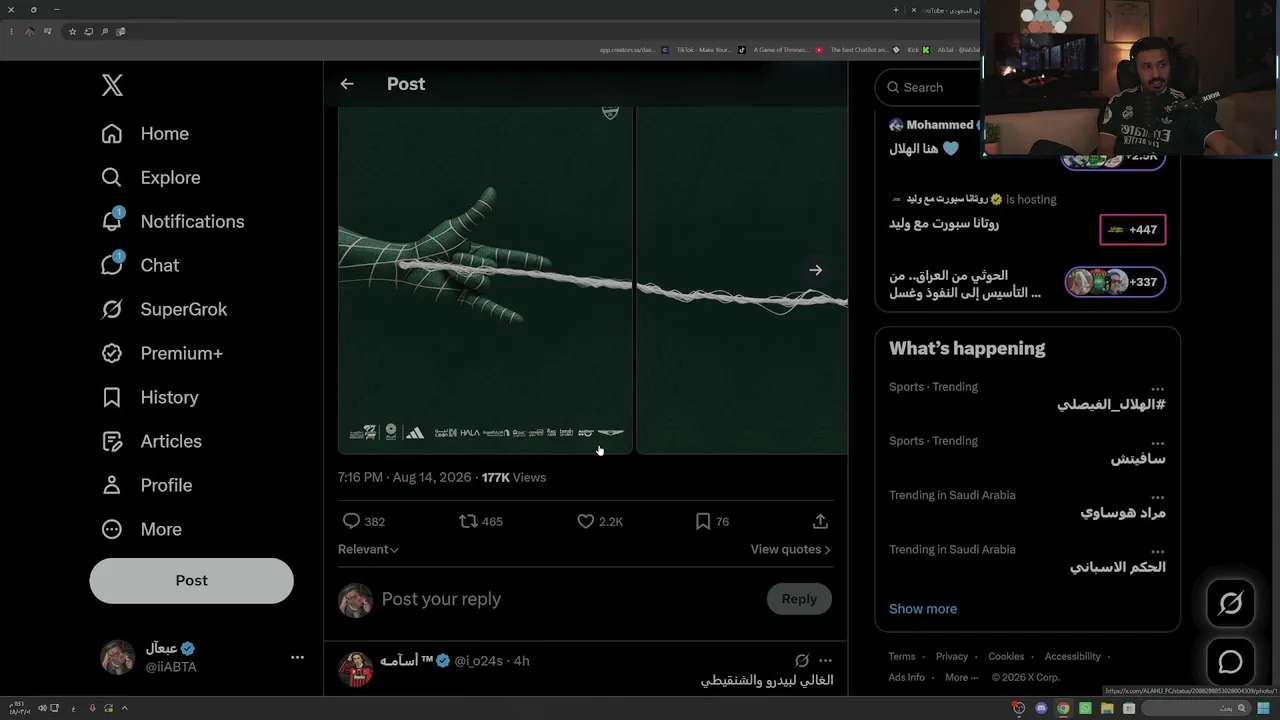Viewport: 1280px width, 720px height.
Task: Click the Grok icon on the @i_o24s reply
Action: point(802,661)
